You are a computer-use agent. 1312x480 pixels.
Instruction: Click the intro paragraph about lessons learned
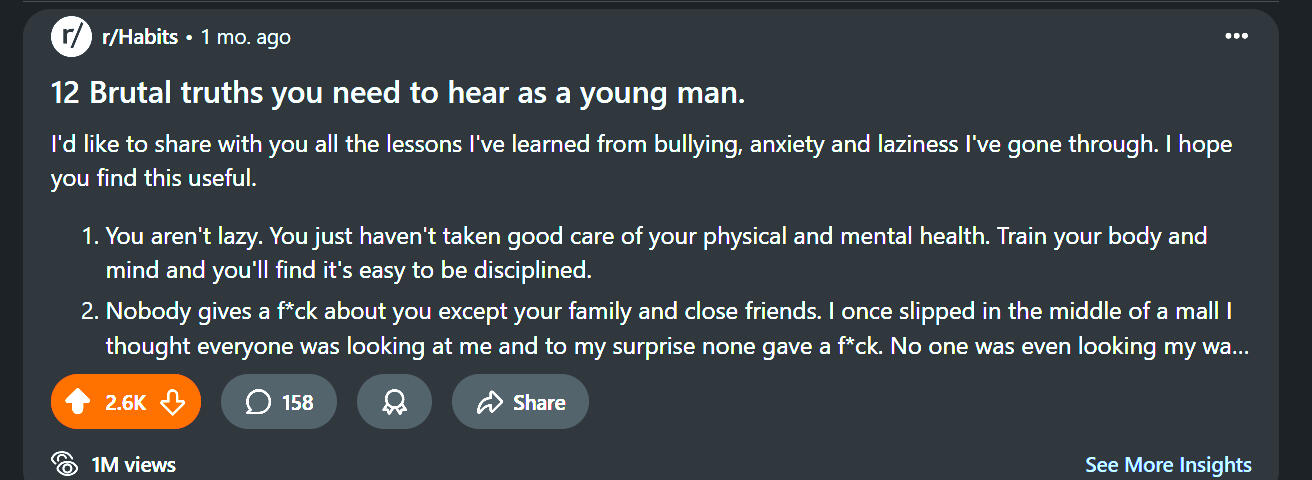[x=640, y=161]
